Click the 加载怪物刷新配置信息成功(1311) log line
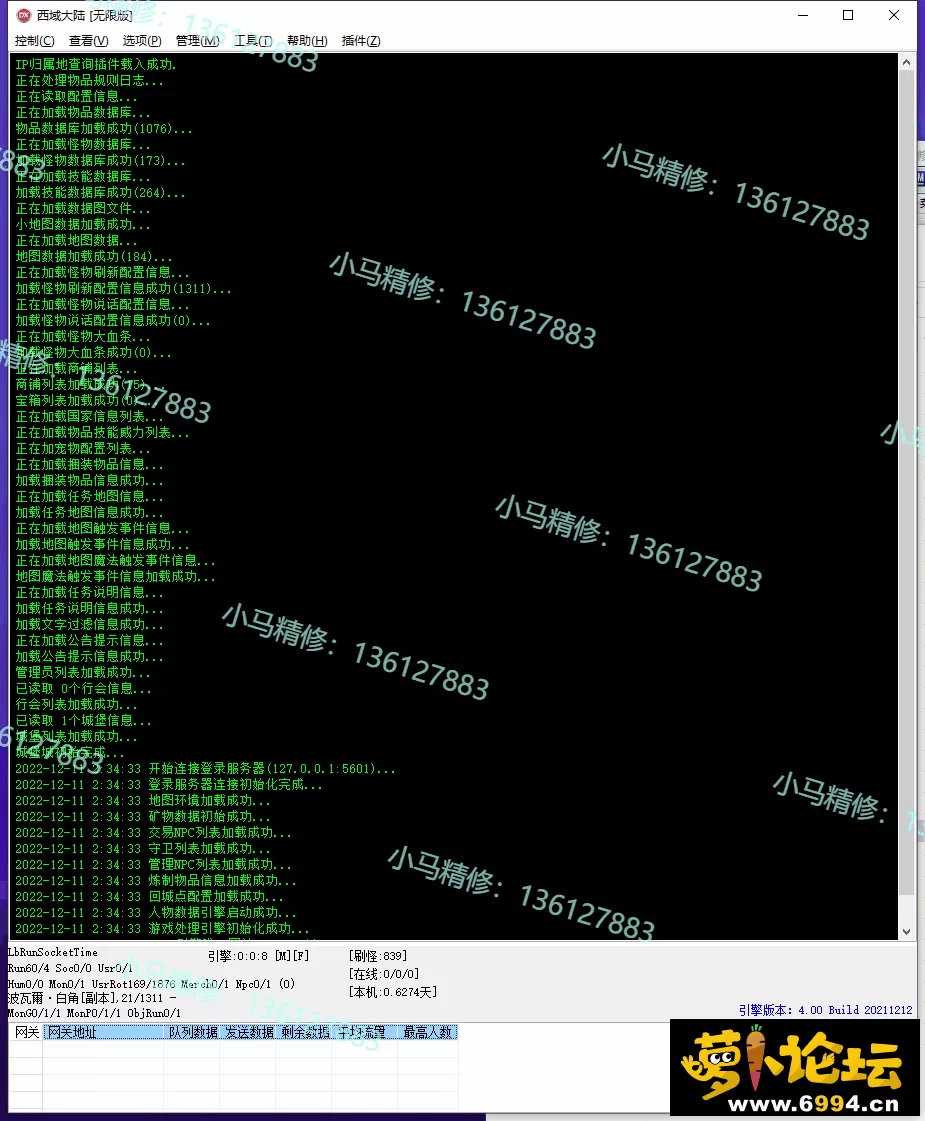925x1121 pixels. pos(123,289)
